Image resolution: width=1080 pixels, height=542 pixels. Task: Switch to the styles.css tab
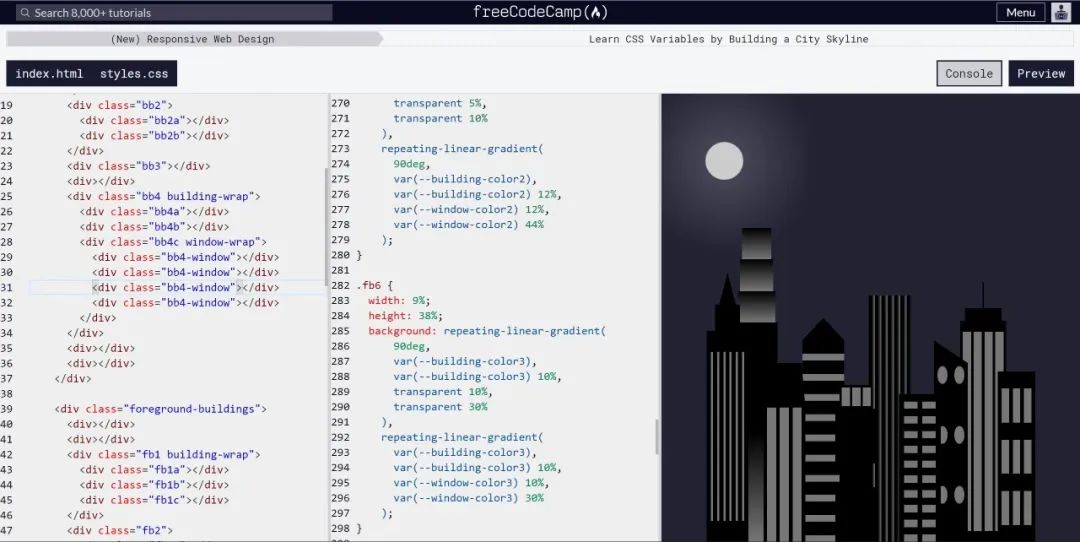coord(134,74)
